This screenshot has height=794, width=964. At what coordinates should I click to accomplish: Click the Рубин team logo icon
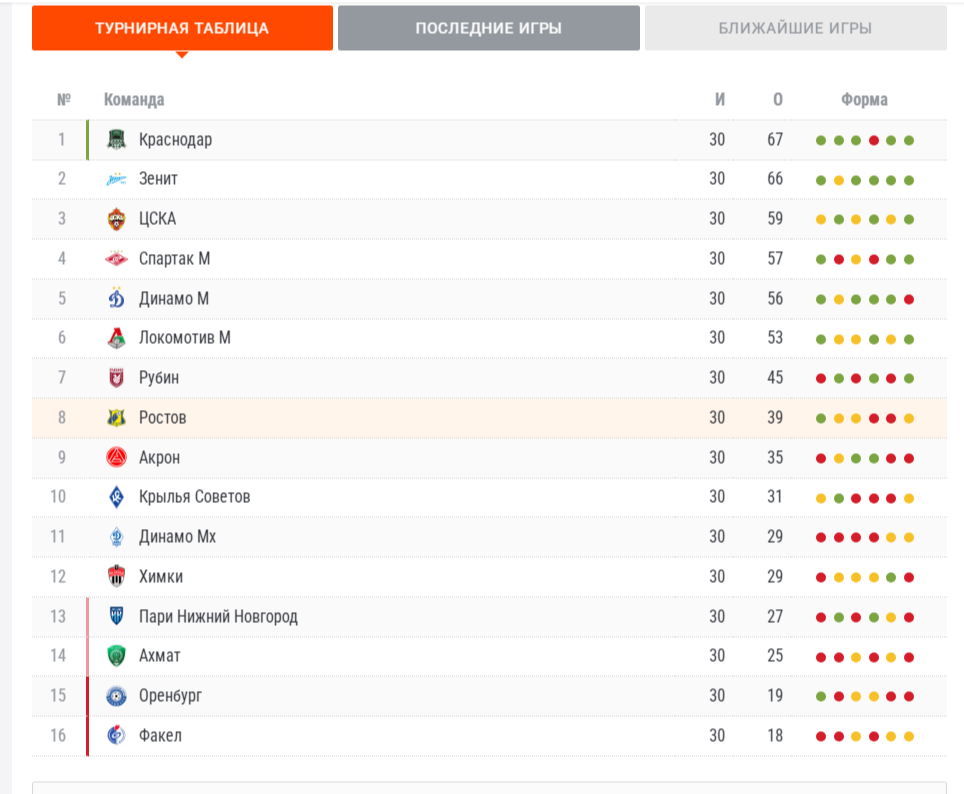point(117,378)
